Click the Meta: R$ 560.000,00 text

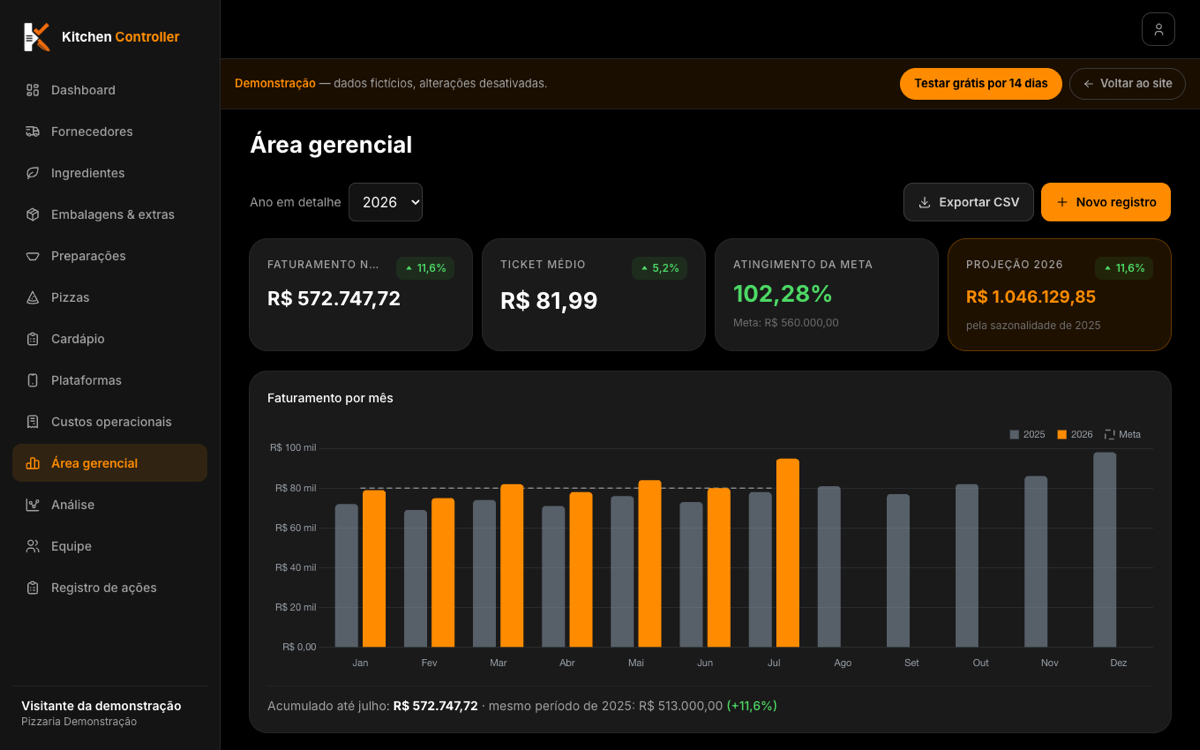click(786, 323)
